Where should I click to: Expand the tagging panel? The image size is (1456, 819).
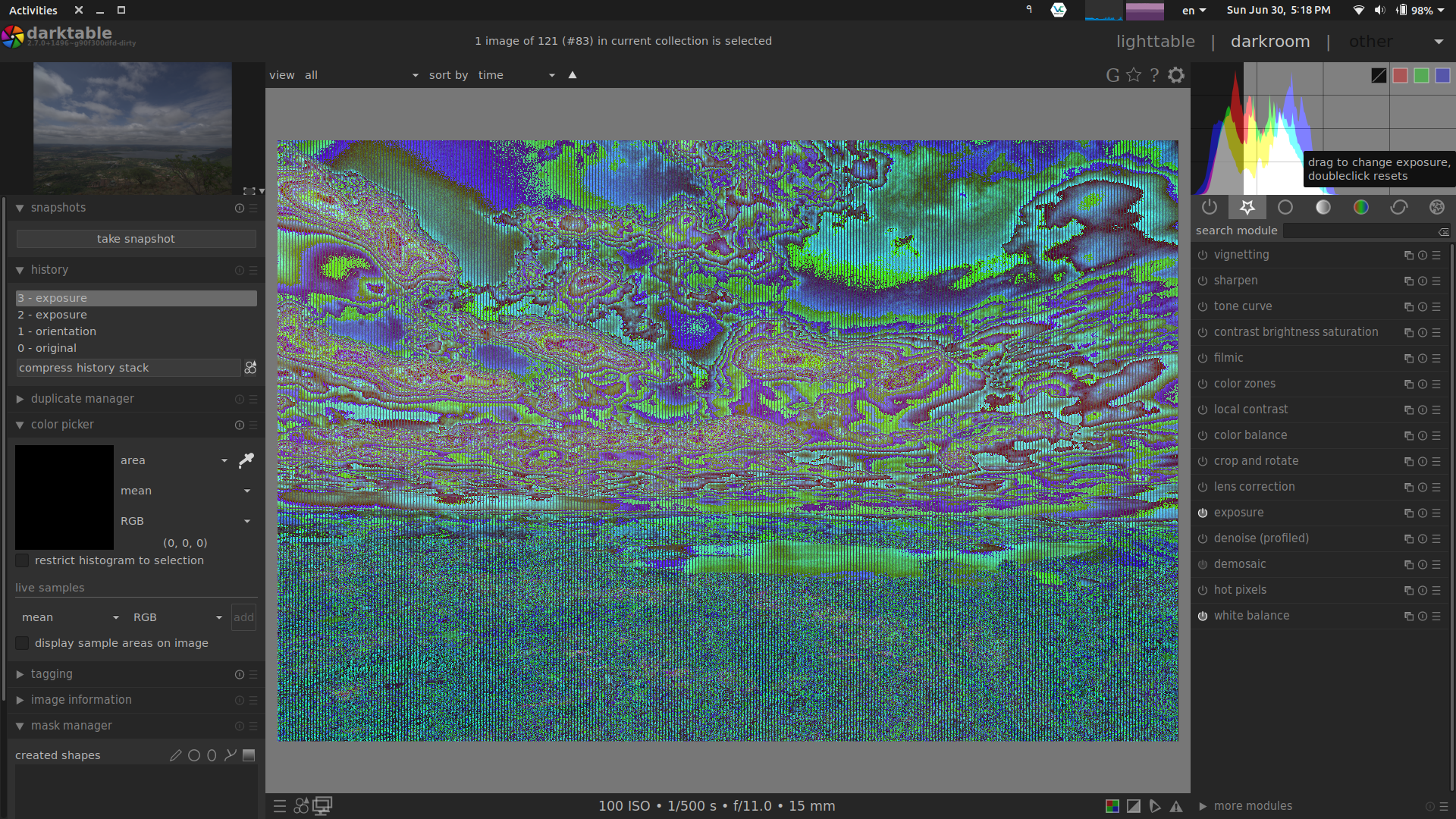(20, 674)
